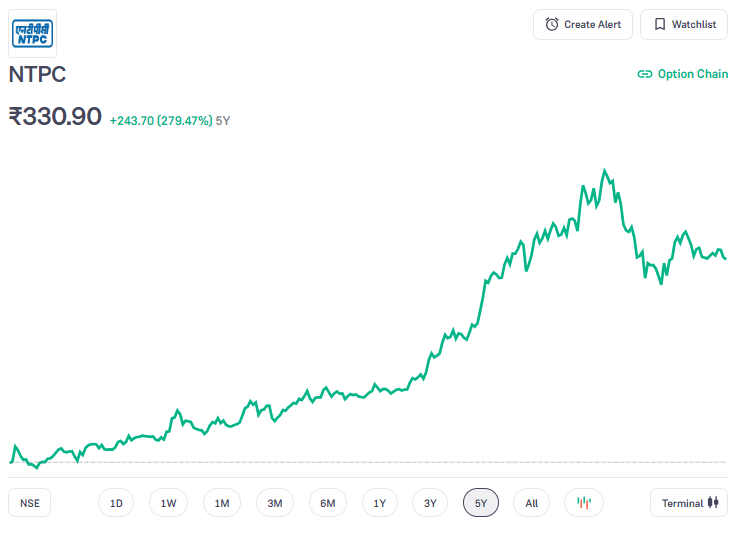Select the 1W time range
This screenshot has width=748, height=536.
tap(168, 503)
